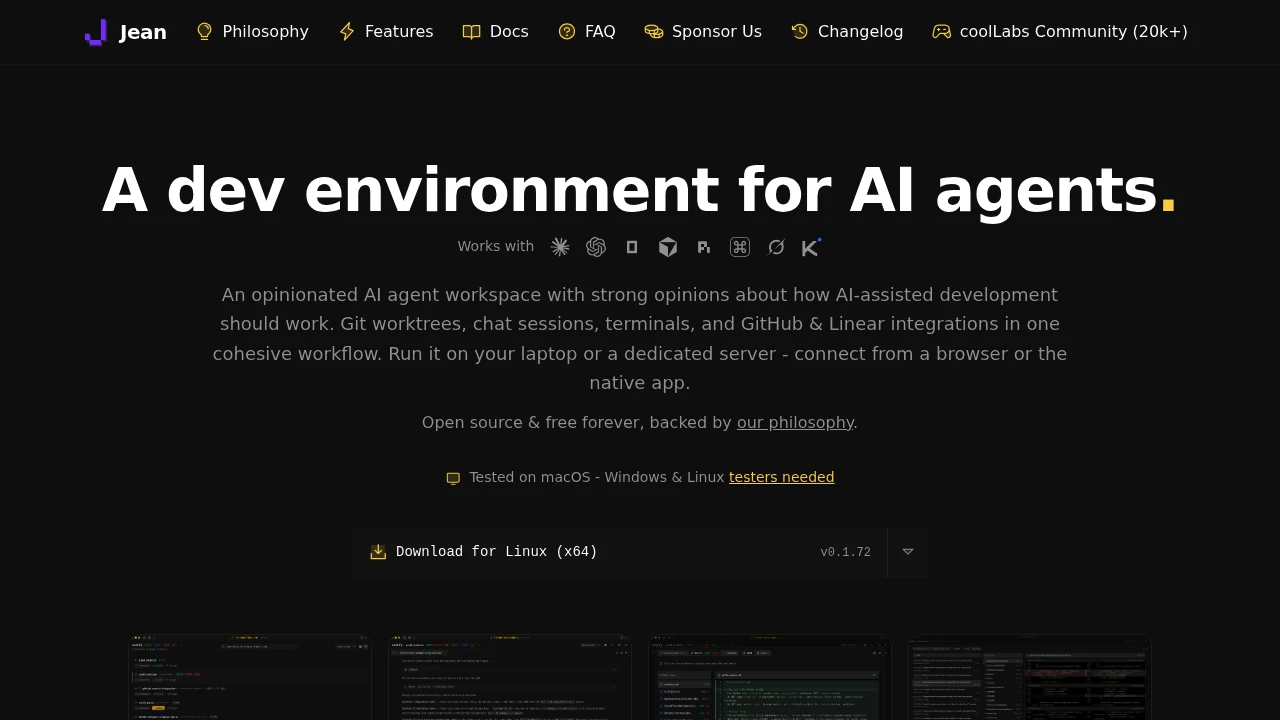Open the 'testers needed' link
1280x720 pixels.
pyautogui.click(x=781, y=477)
